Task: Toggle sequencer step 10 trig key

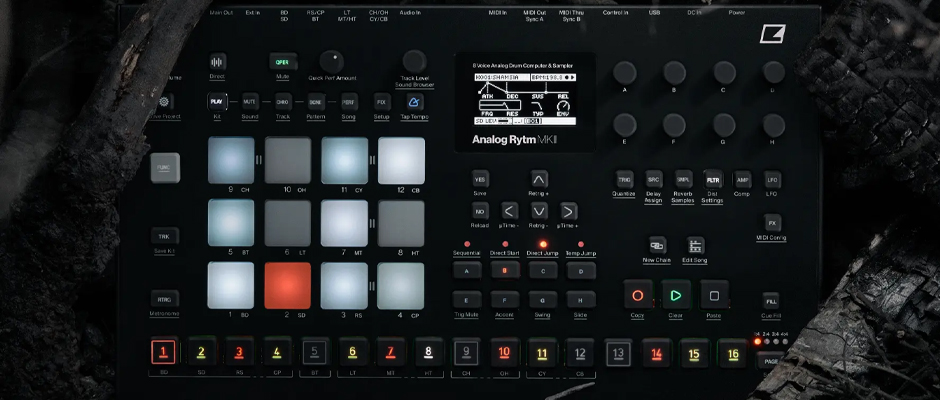Action: [504, 353]
